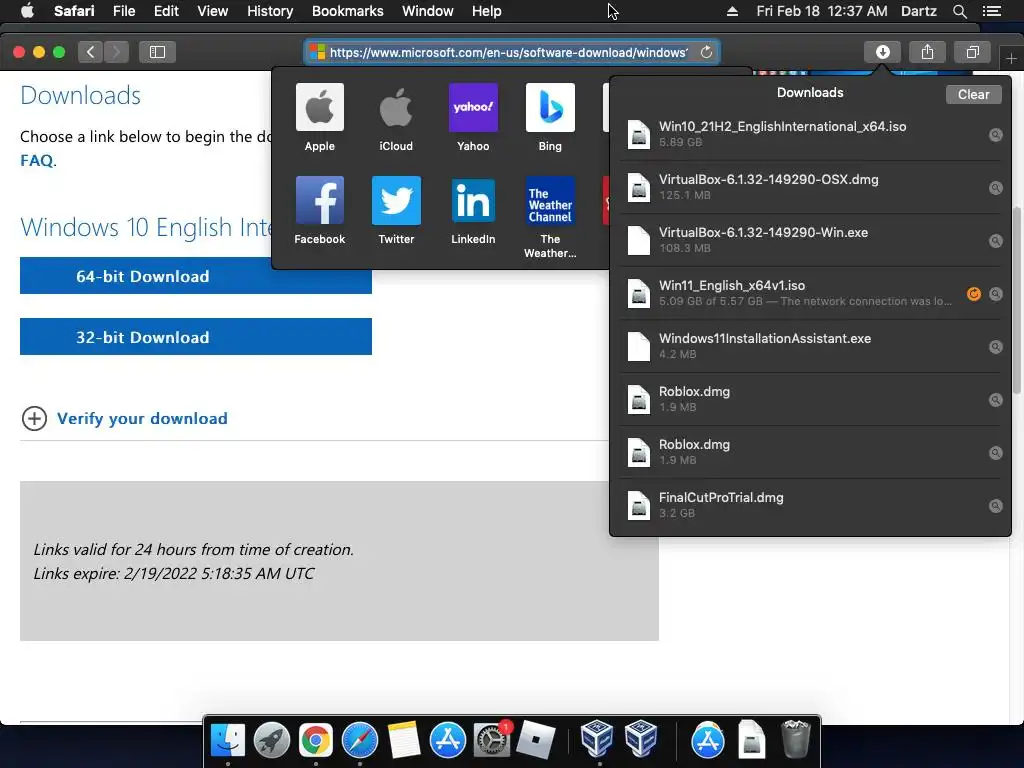Click the Finder icon in the Dock
The width and height of the screenshot is (1024, 768).
click(x=227, y=740)
